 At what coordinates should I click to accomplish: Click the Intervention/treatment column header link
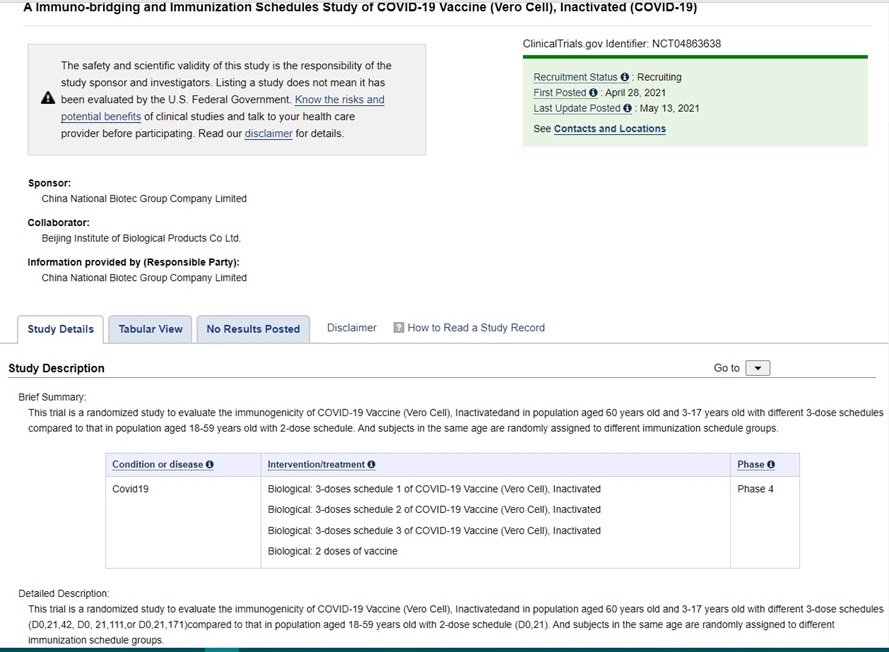(x=316, y=465)
